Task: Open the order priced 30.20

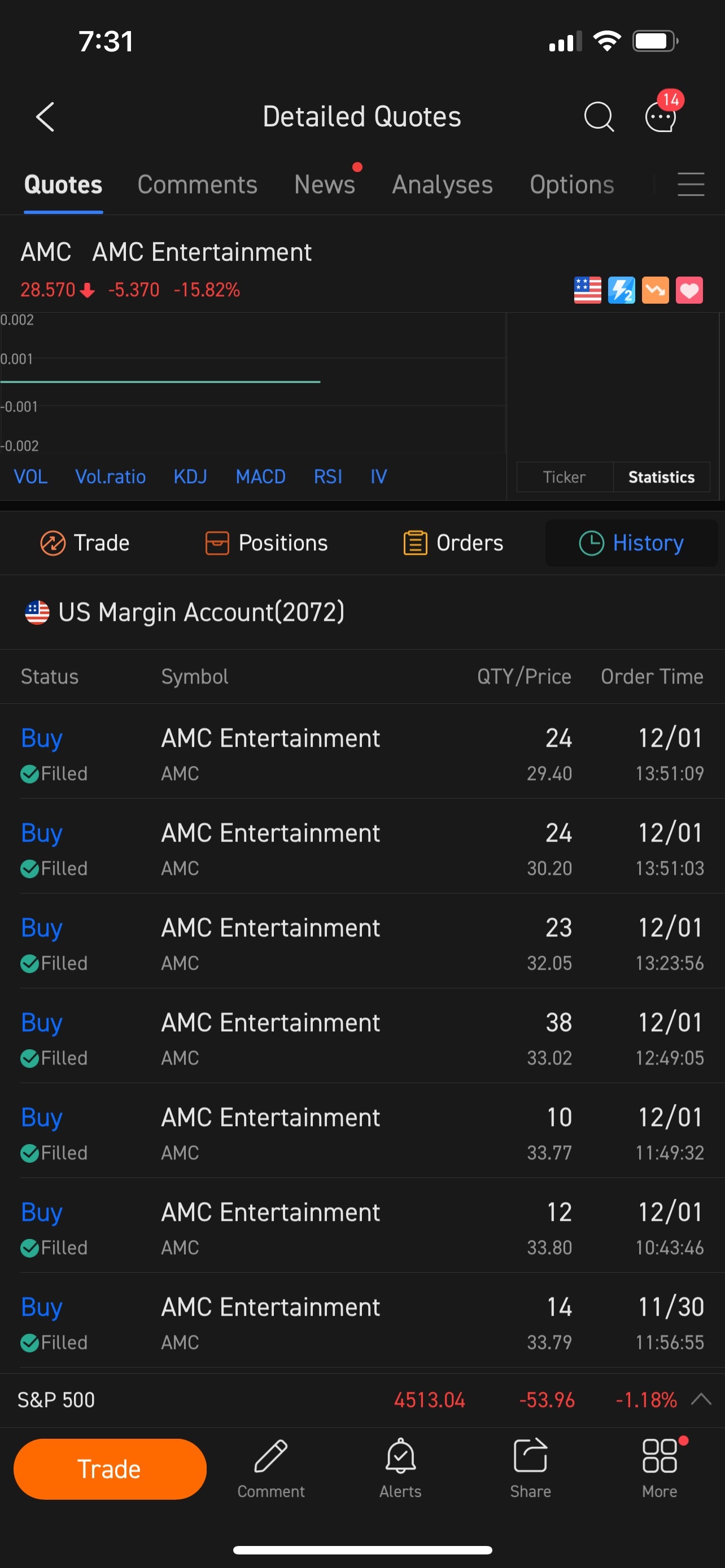Action: 362,847
